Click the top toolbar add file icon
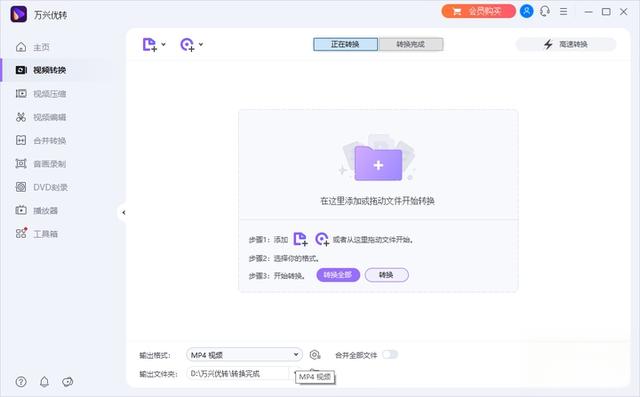The image size is (640, 397). click(149, 44)
